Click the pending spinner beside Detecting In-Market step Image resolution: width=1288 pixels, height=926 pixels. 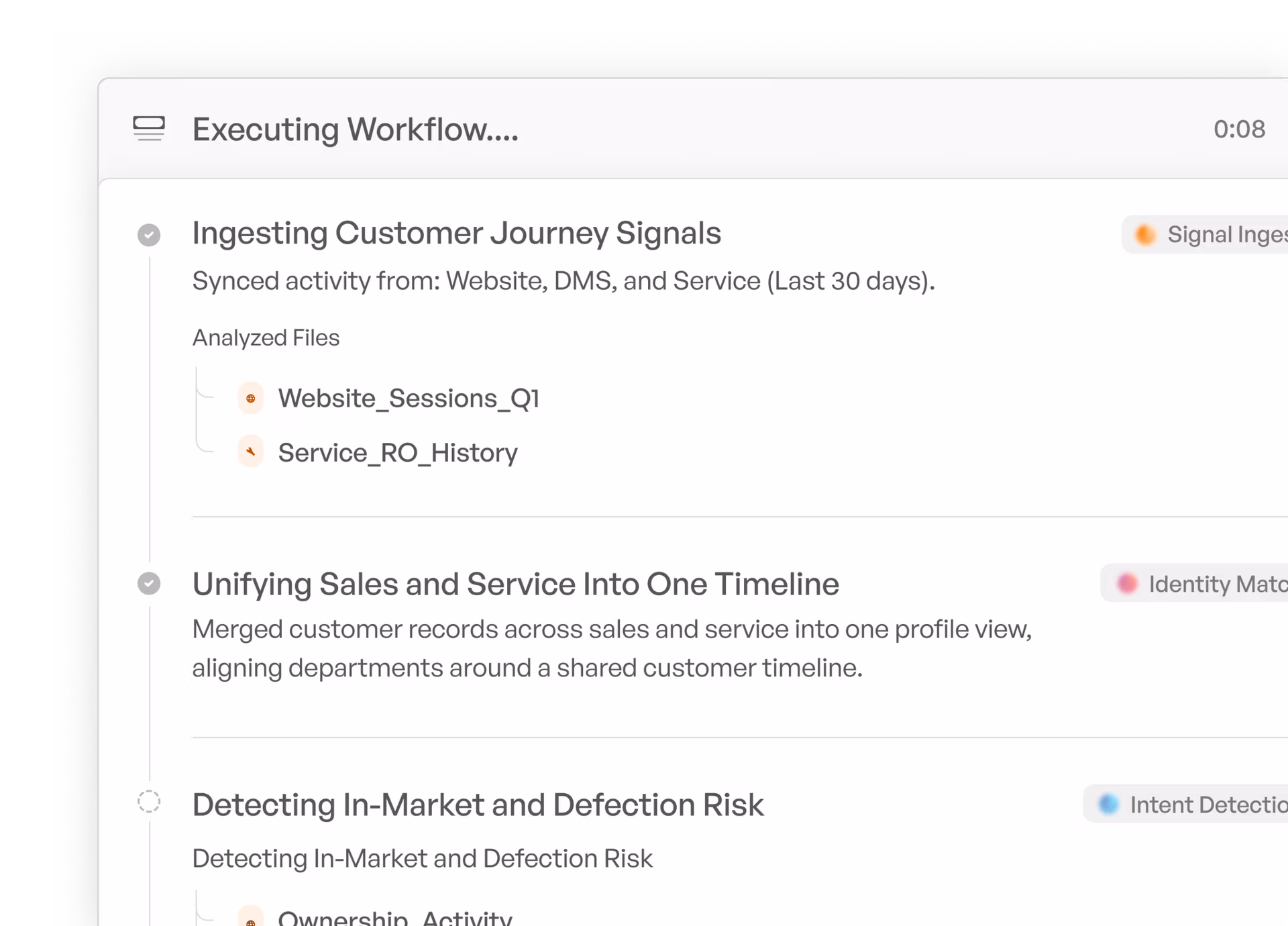point(149,802)
